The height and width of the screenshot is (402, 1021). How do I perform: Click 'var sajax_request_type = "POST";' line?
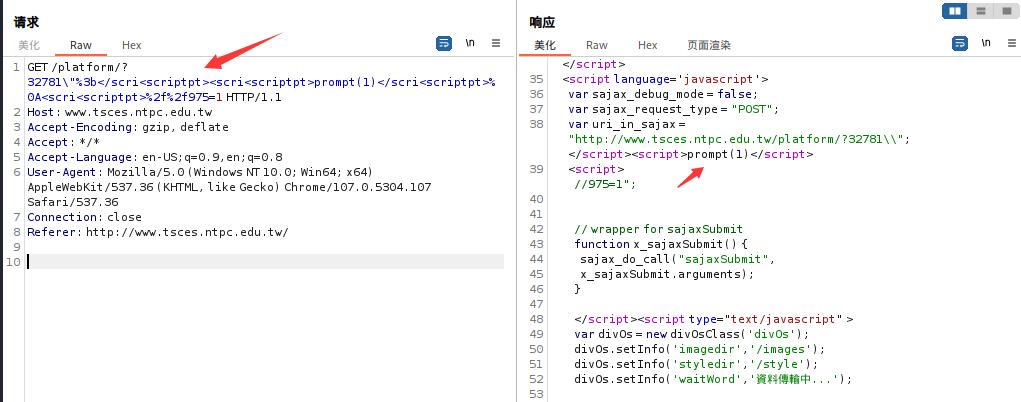click(673, 109)
